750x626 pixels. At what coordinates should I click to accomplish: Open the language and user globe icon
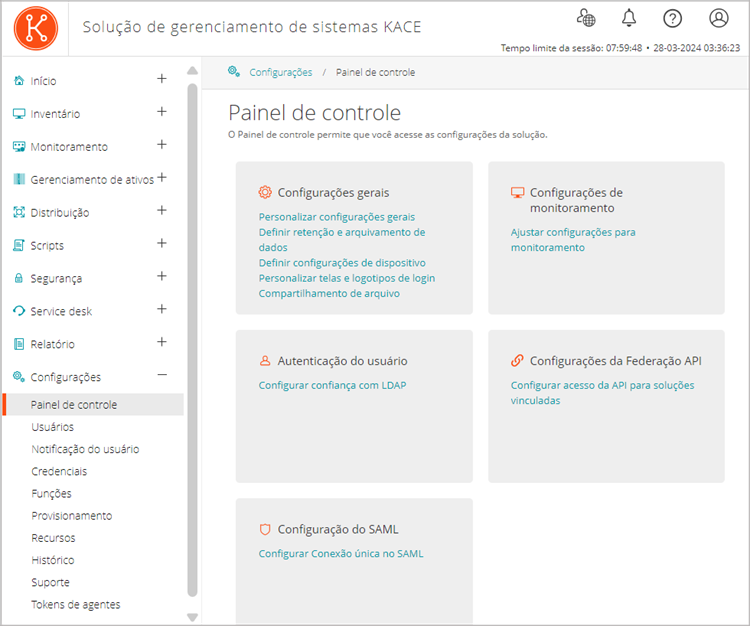point(586,18)
